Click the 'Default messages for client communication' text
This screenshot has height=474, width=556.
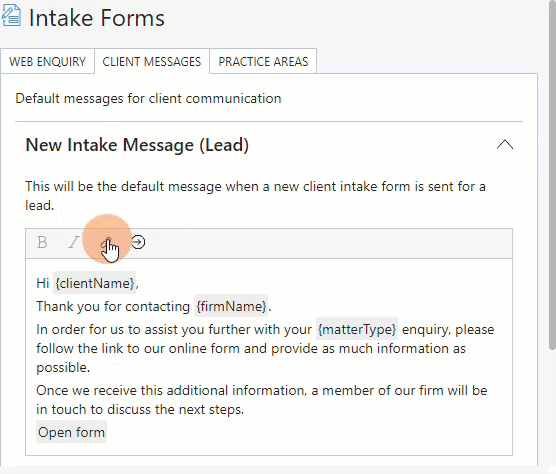pos(148,98)
